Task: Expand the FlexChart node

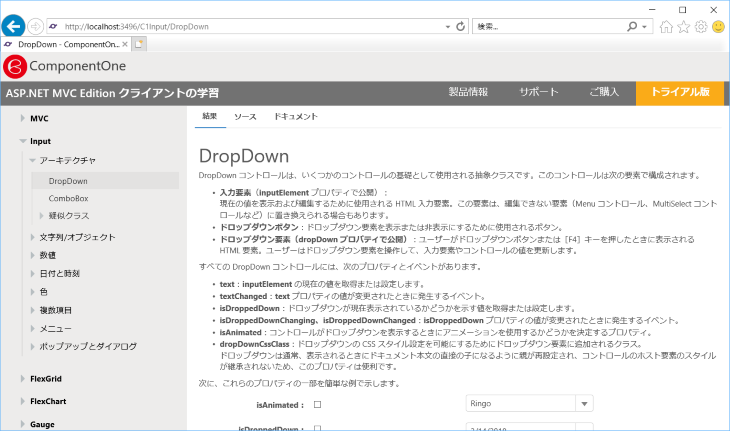Action: pos(22,401)
